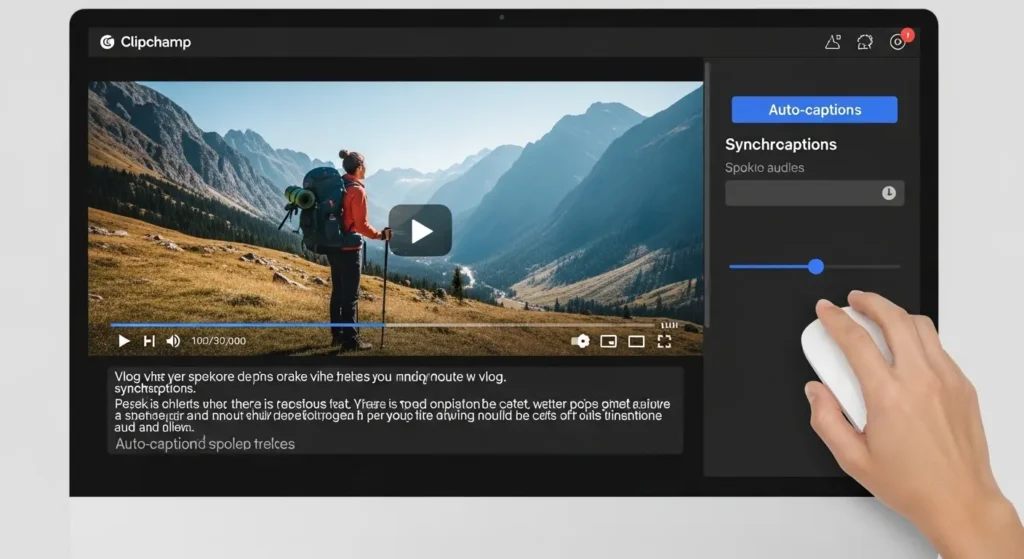Click the blue slider handle in right panel
Screen dimensions: 1024x559
[816, 266]
